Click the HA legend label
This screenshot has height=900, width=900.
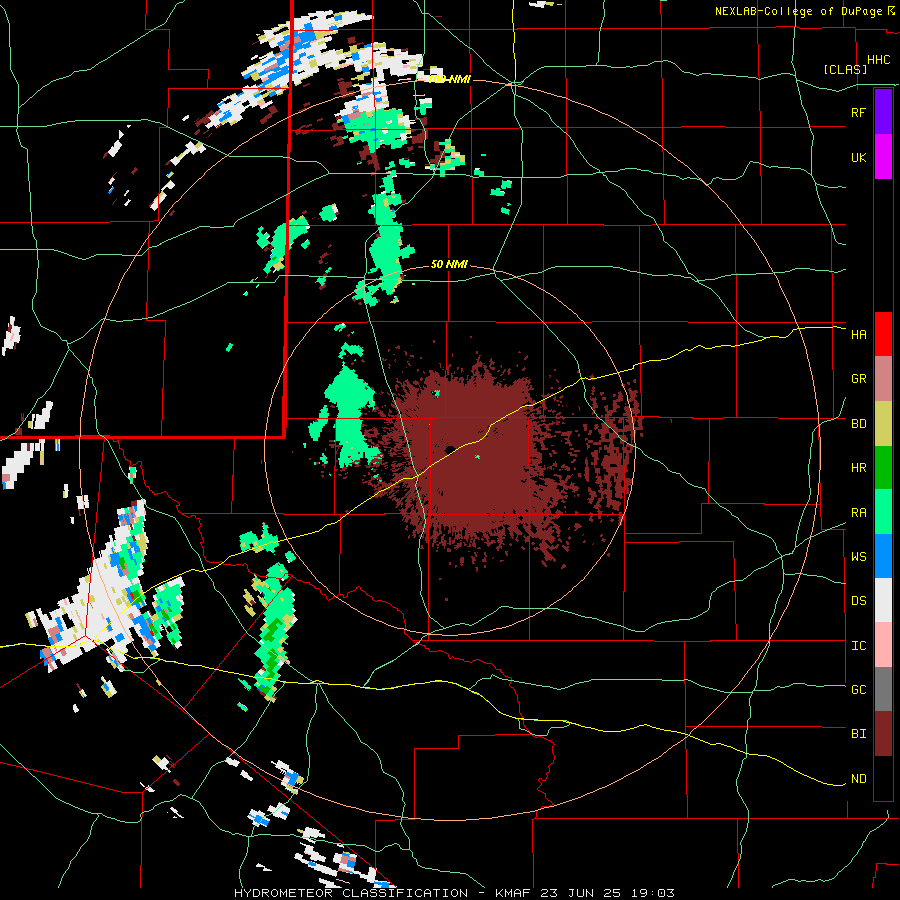(x=858, y=334)
